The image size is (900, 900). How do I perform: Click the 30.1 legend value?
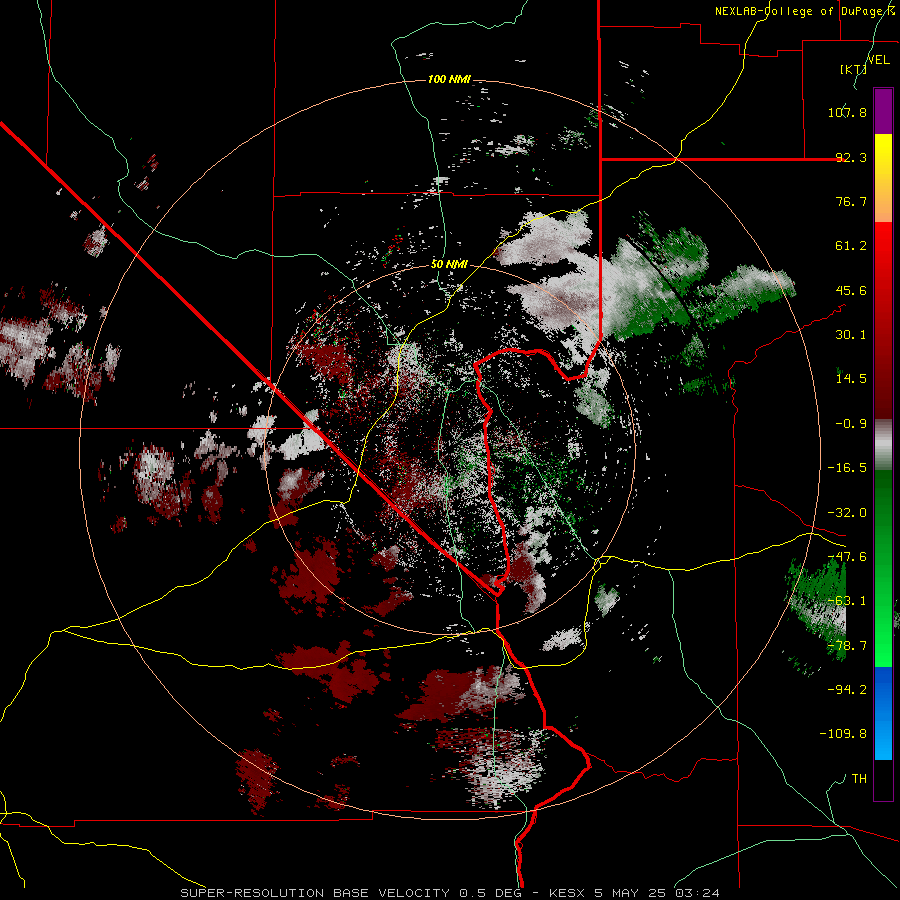(x=851, y=335)
